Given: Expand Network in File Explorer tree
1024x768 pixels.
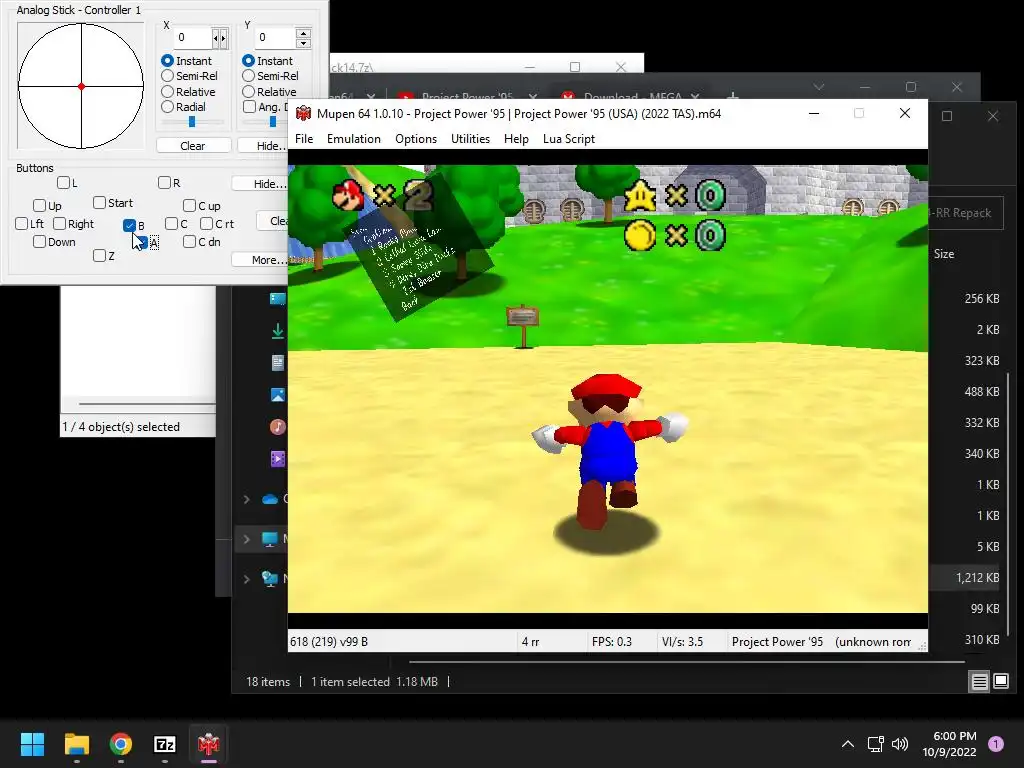Looking at the screenshot, I should (x=247, y=579).
